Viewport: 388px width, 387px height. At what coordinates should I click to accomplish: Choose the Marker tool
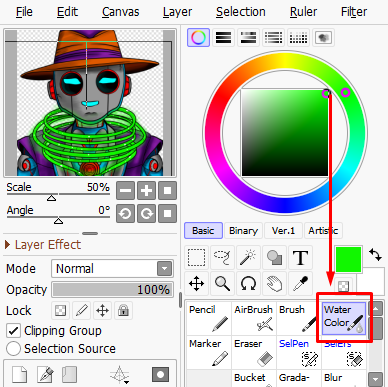point(209,353)
